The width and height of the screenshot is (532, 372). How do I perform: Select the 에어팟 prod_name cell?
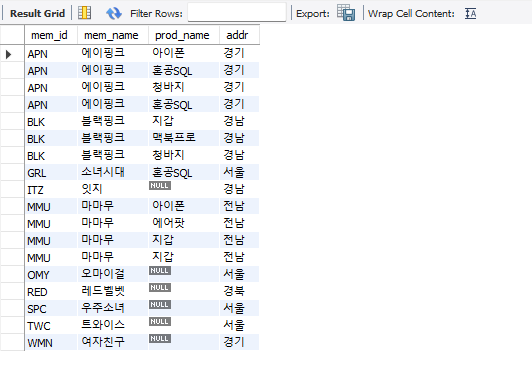click(184, 223)
